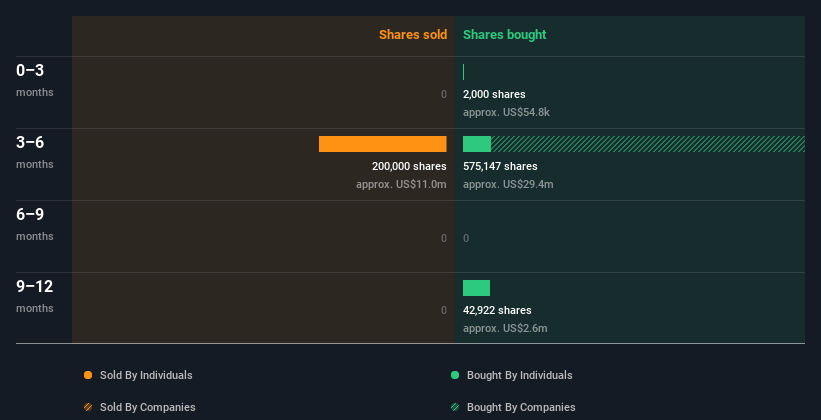This screenshot has height=420, width=821.
Task: Click the 6–9 months row label
Action: pyautogui.click(x=35, y=224)
